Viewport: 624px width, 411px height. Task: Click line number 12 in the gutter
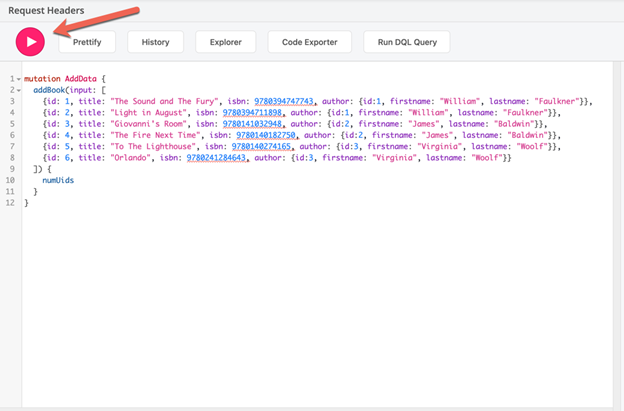pos(10,203)
